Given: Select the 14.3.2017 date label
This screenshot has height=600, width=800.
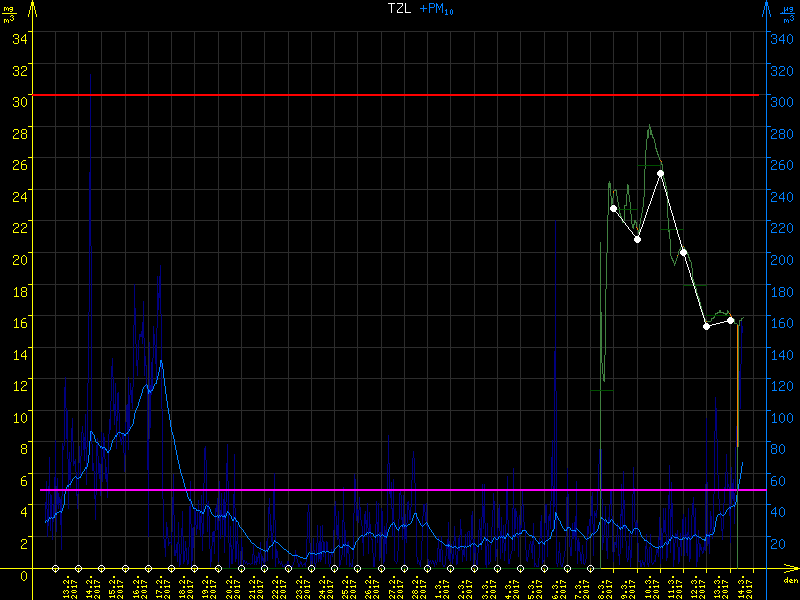Looking at the screenshot, I should (x=742, y=585).
